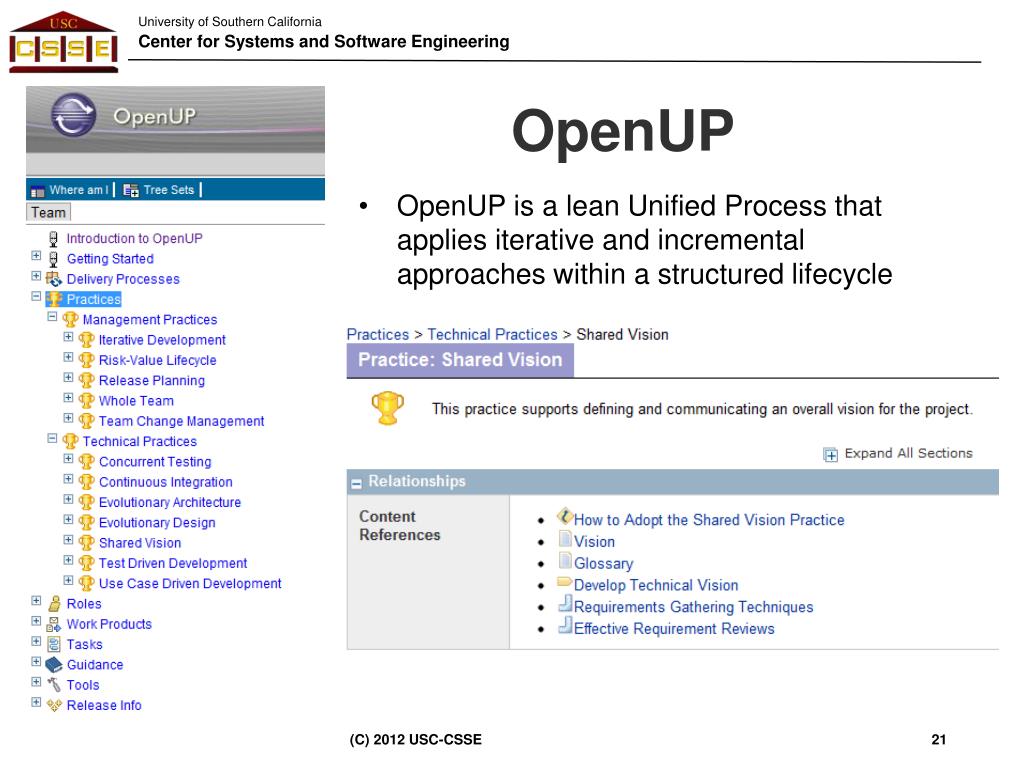Select Team Change Management tree item
The image size is (1024, 768).
tap(182, 421)
